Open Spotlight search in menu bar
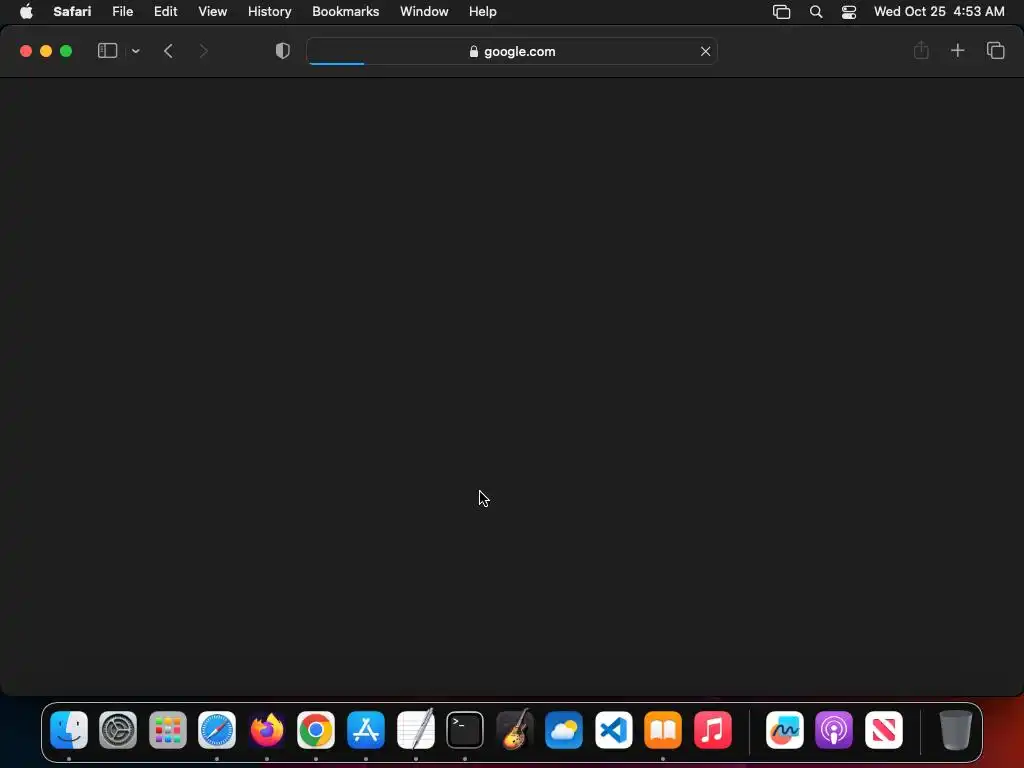1024x768 pixels. (816, 12)
